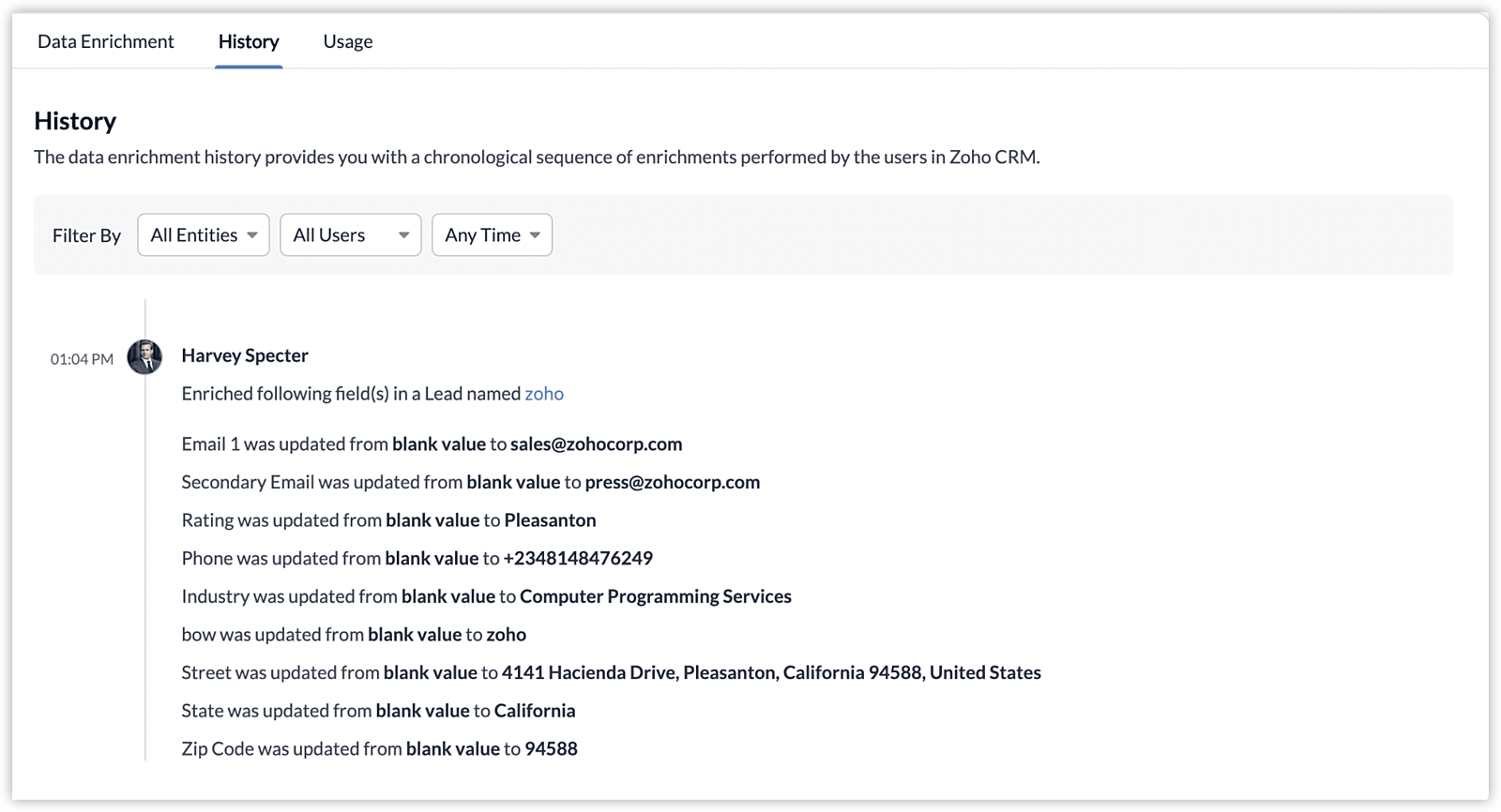Click the Filter By label

(86, 236)
